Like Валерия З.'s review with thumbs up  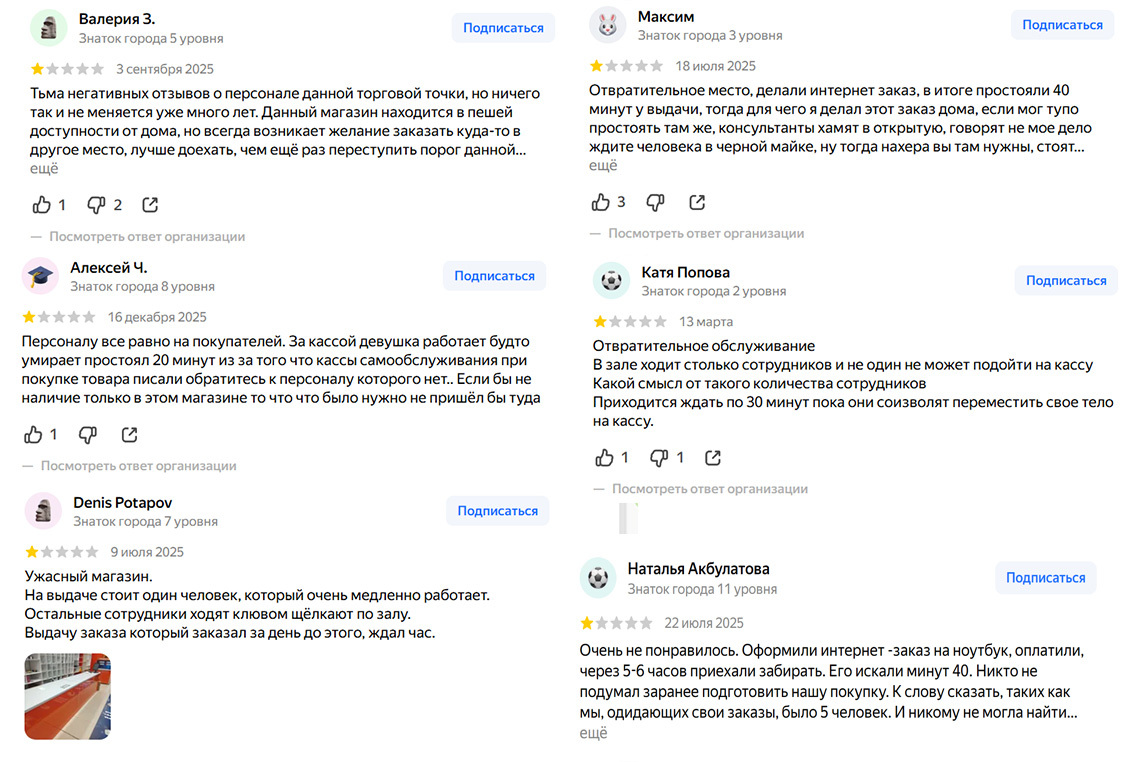click(x=42, y=205)
